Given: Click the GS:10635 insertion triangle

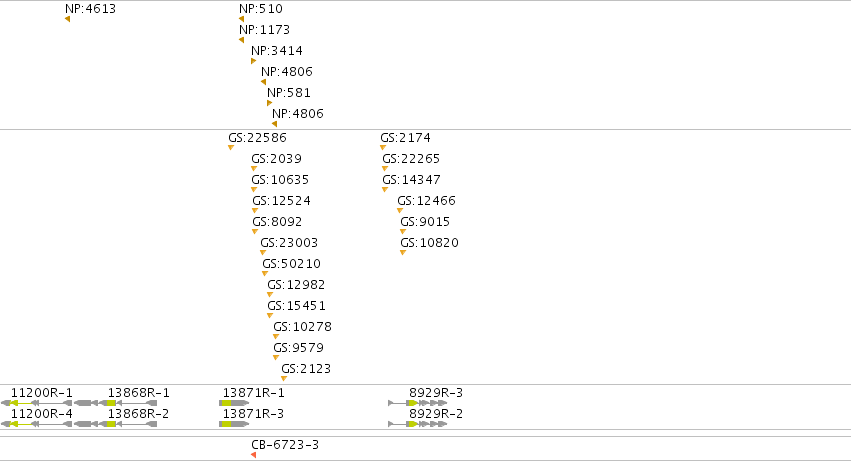Looking at the screenshot, I should point(253,190).
